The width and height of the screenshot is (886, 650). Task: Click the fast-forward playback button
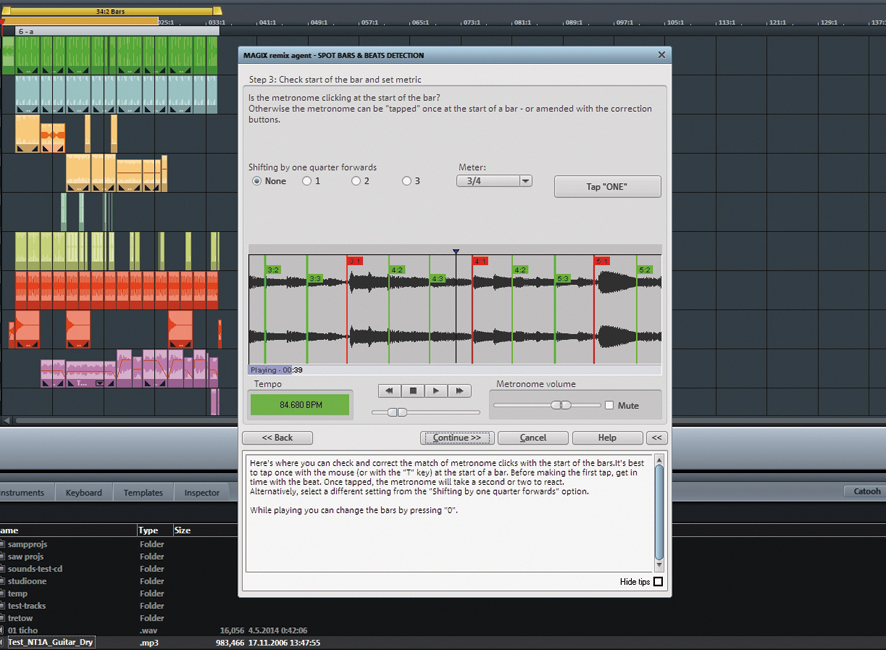click(459, 391)
